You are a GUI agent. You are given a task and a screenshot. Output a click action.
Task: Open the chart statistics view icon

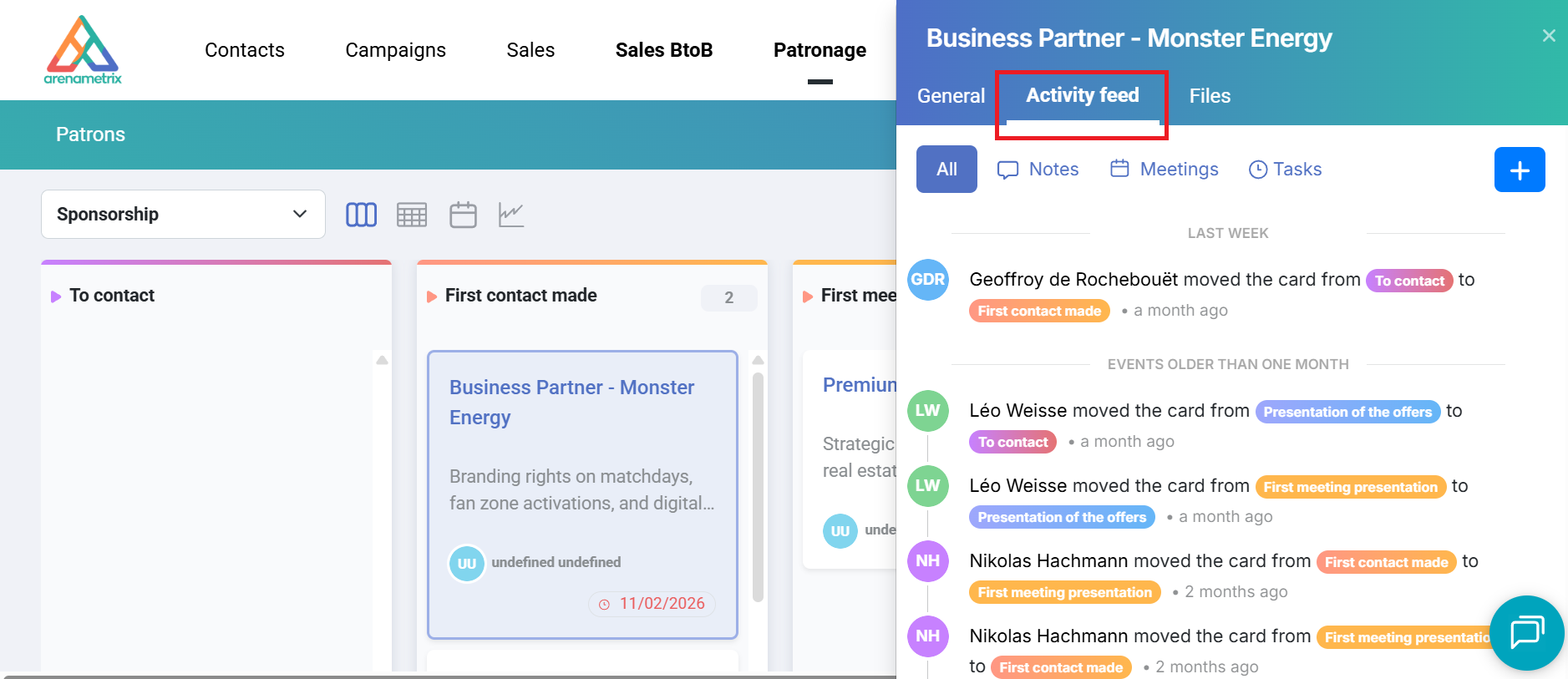tap(511, 215)
